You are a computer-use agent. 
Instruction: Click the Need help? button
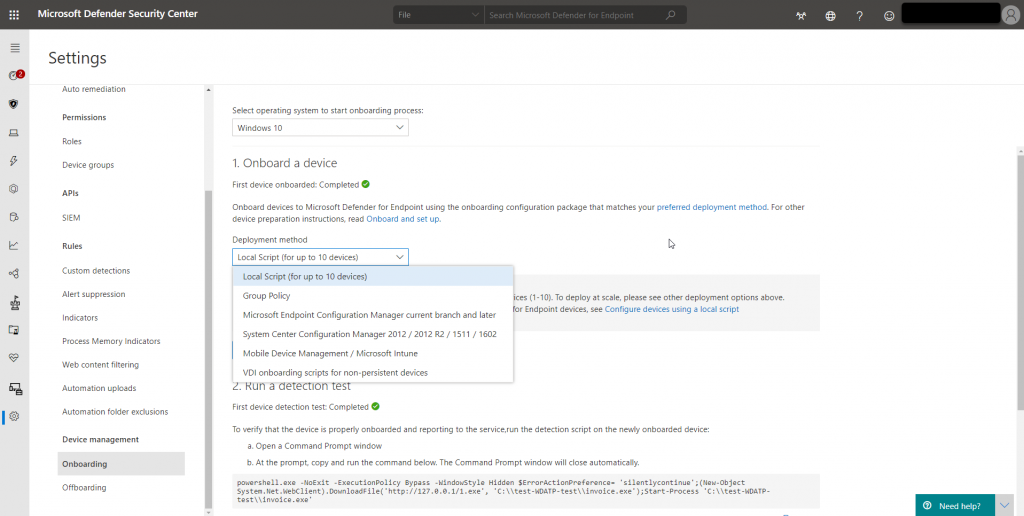955,506
